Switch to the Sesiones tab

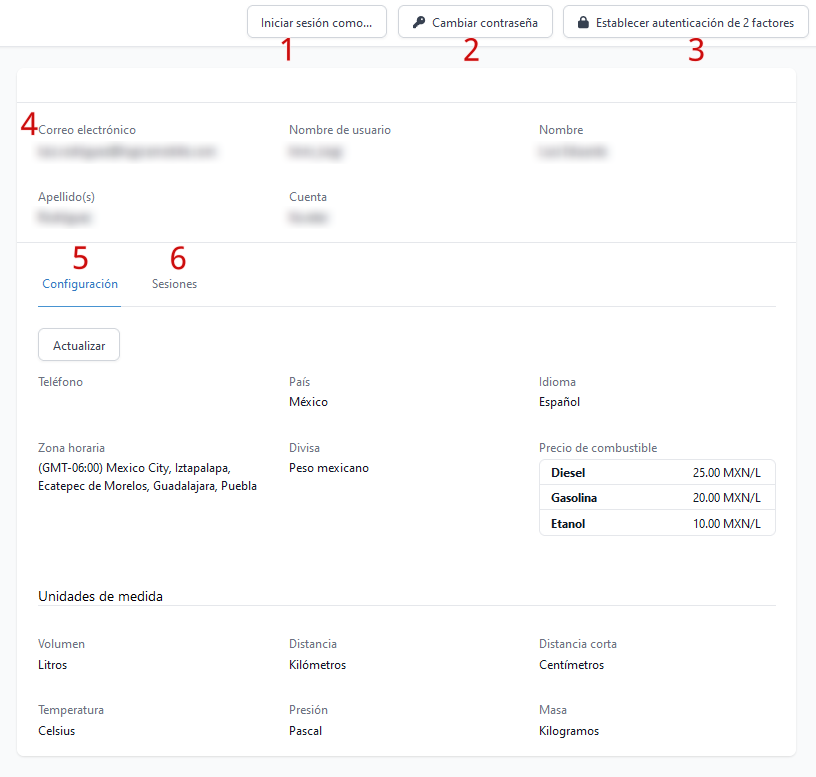coord(174,284)
